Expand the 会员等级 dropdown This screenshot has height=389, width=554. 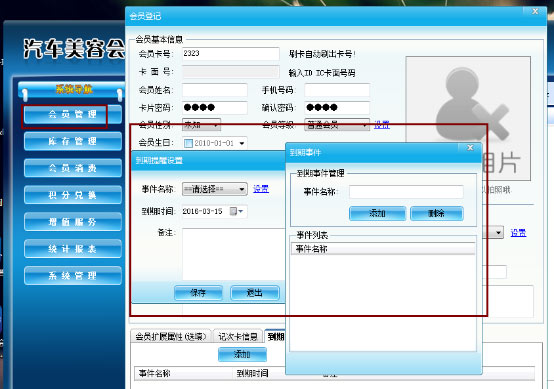click(x=337, y=125)
